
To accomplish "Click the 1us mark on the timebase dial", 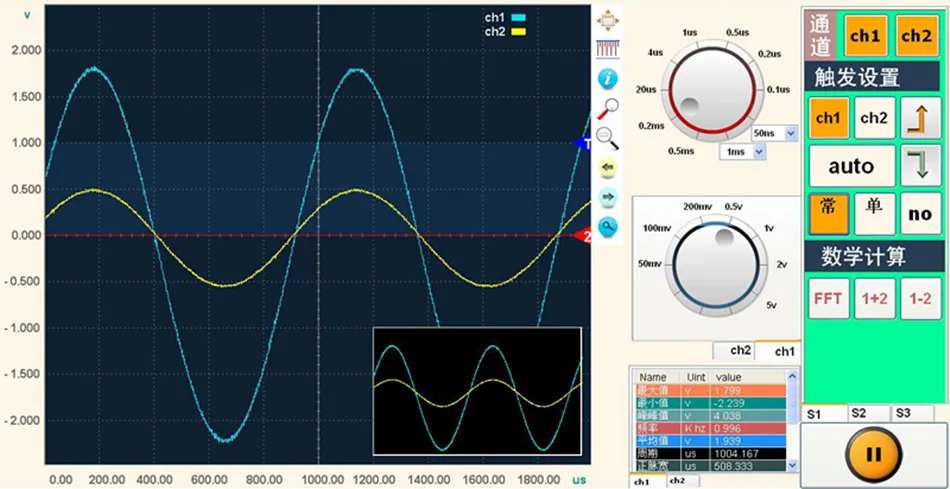I will [x=689, y=32].
